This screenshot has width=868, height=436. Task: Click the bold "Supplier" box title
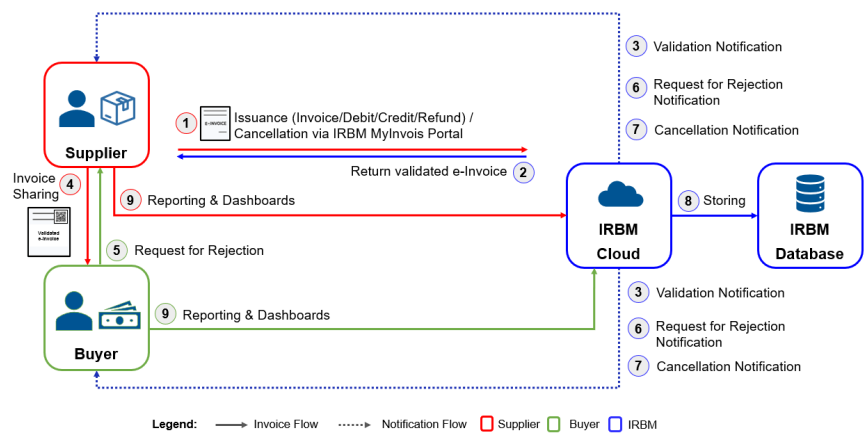pos(96,153)
